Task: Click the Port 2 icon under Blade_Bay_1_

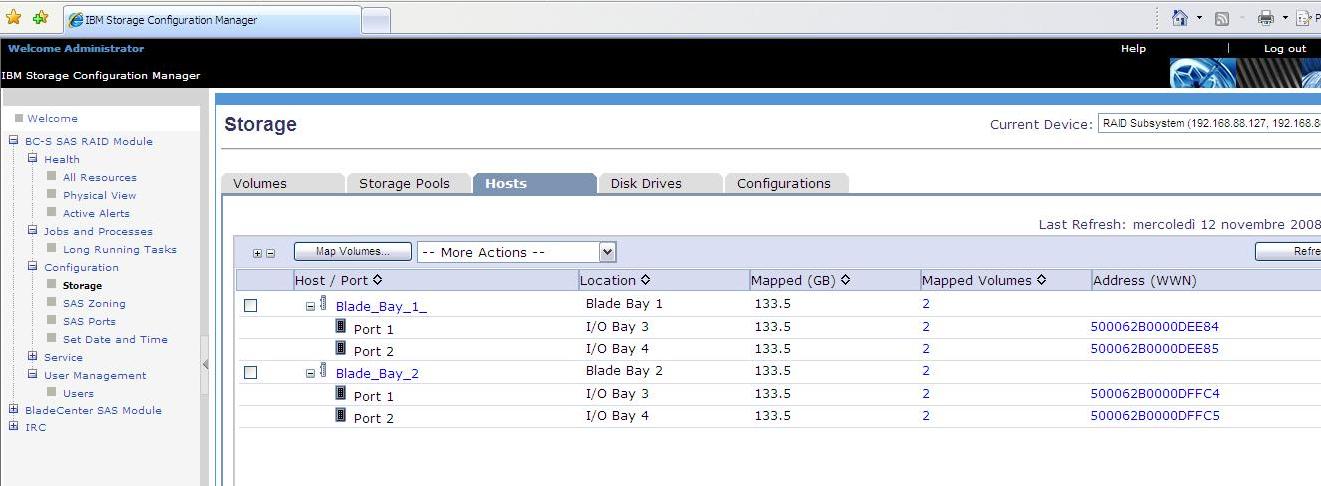Action: point(340,349)
